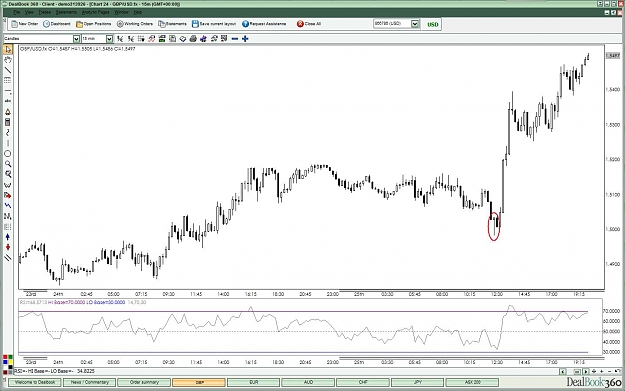Select the highlighted GBP tab
Image resolution: width=625 pixels, height=391 pixels.
(x=199, y=382)
